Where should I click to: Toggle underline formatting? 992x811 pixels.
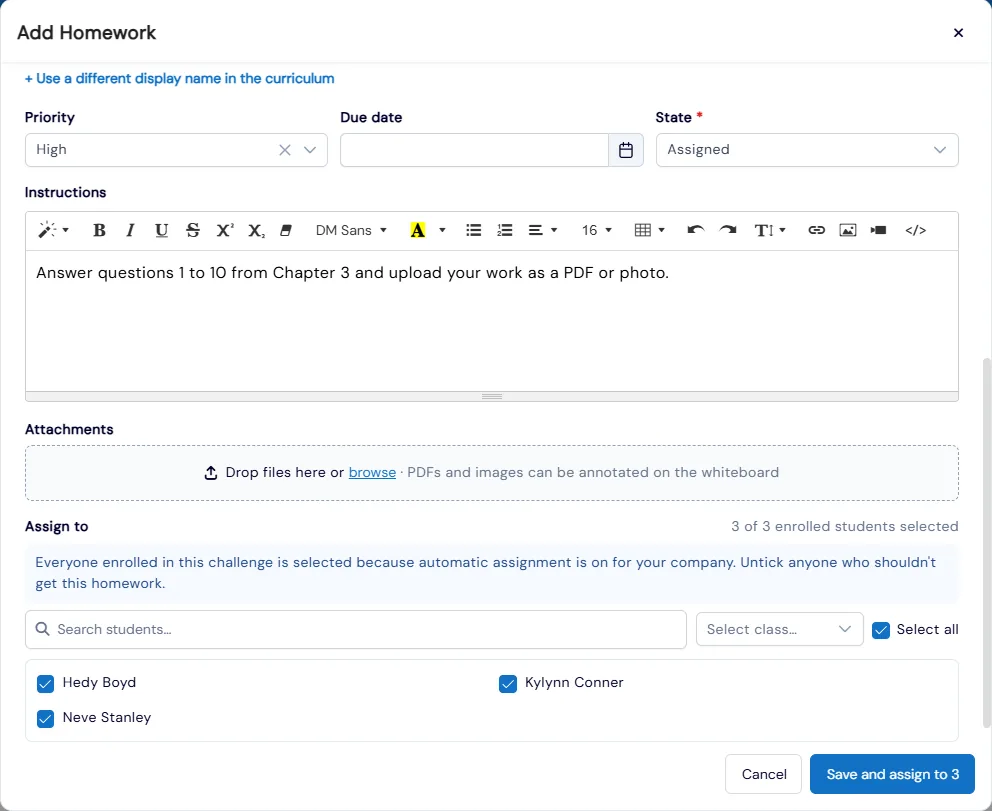161,230
